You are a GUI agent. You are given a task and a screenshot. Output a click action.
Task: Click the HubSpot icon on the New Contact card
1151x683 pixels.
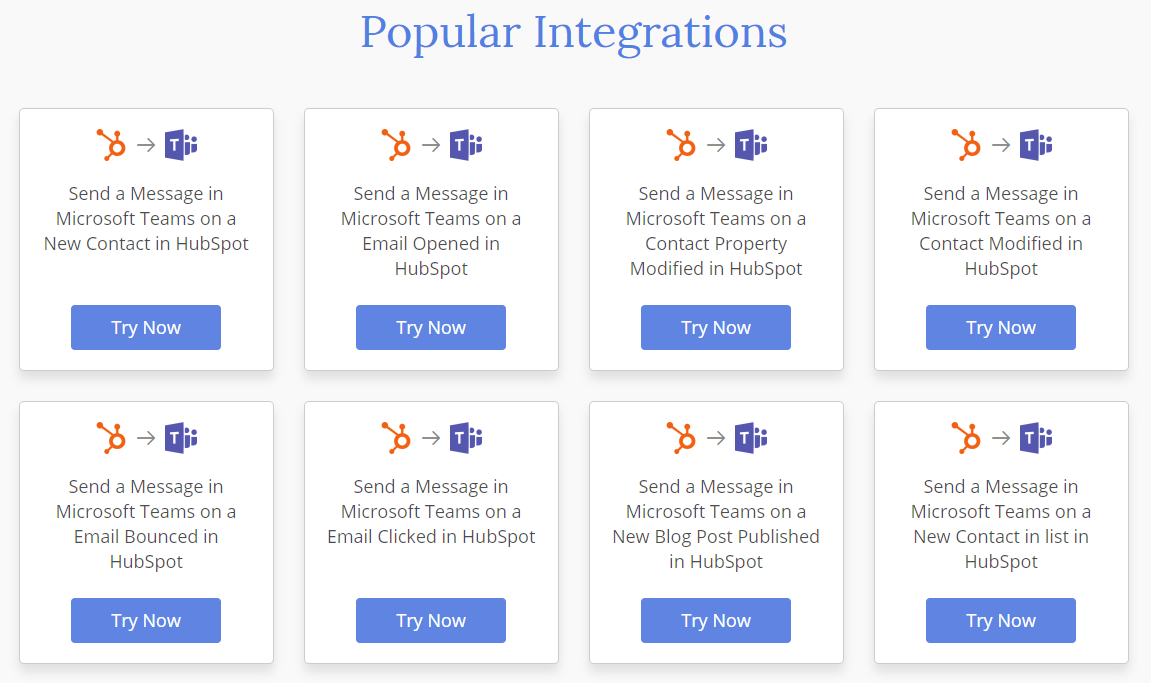110,144
